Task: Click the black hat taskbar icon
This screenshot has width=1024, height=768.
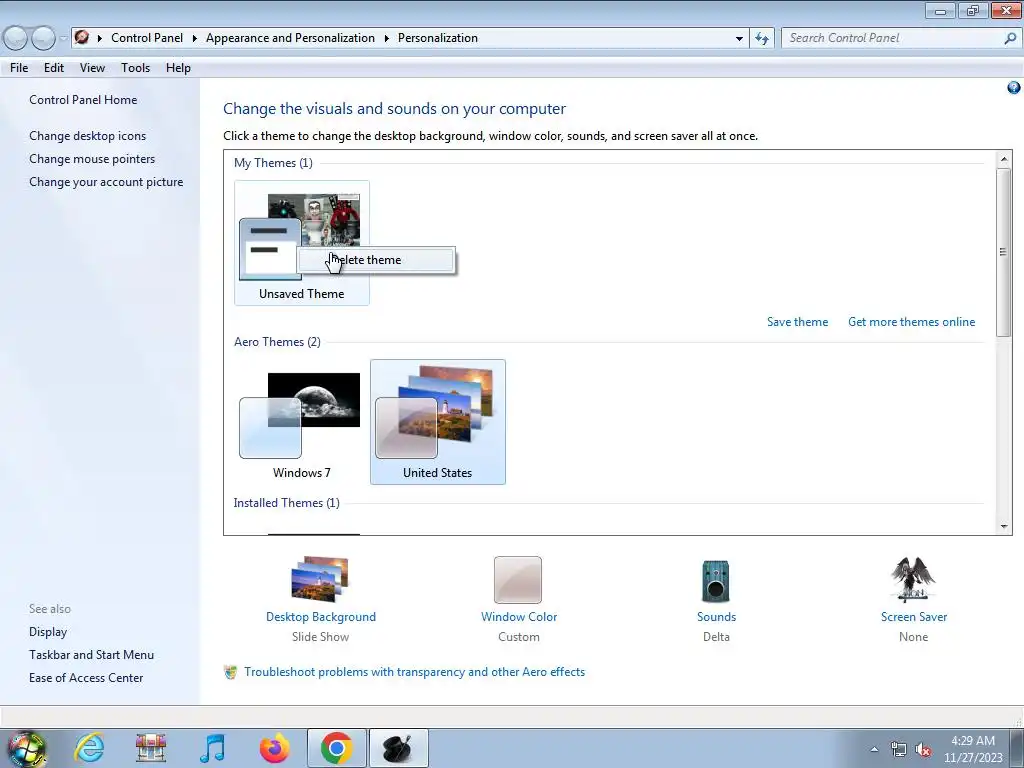Action: tap(398, 748)
